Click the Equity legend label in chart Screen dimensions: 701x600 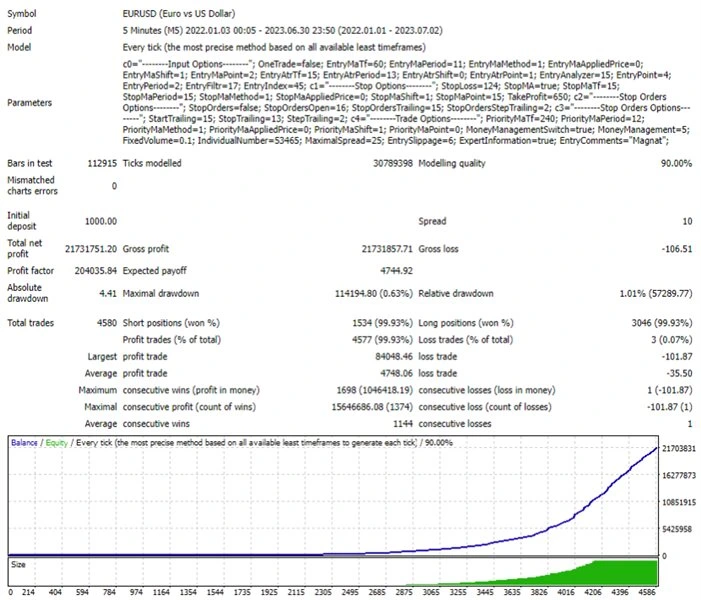(56, 443)
